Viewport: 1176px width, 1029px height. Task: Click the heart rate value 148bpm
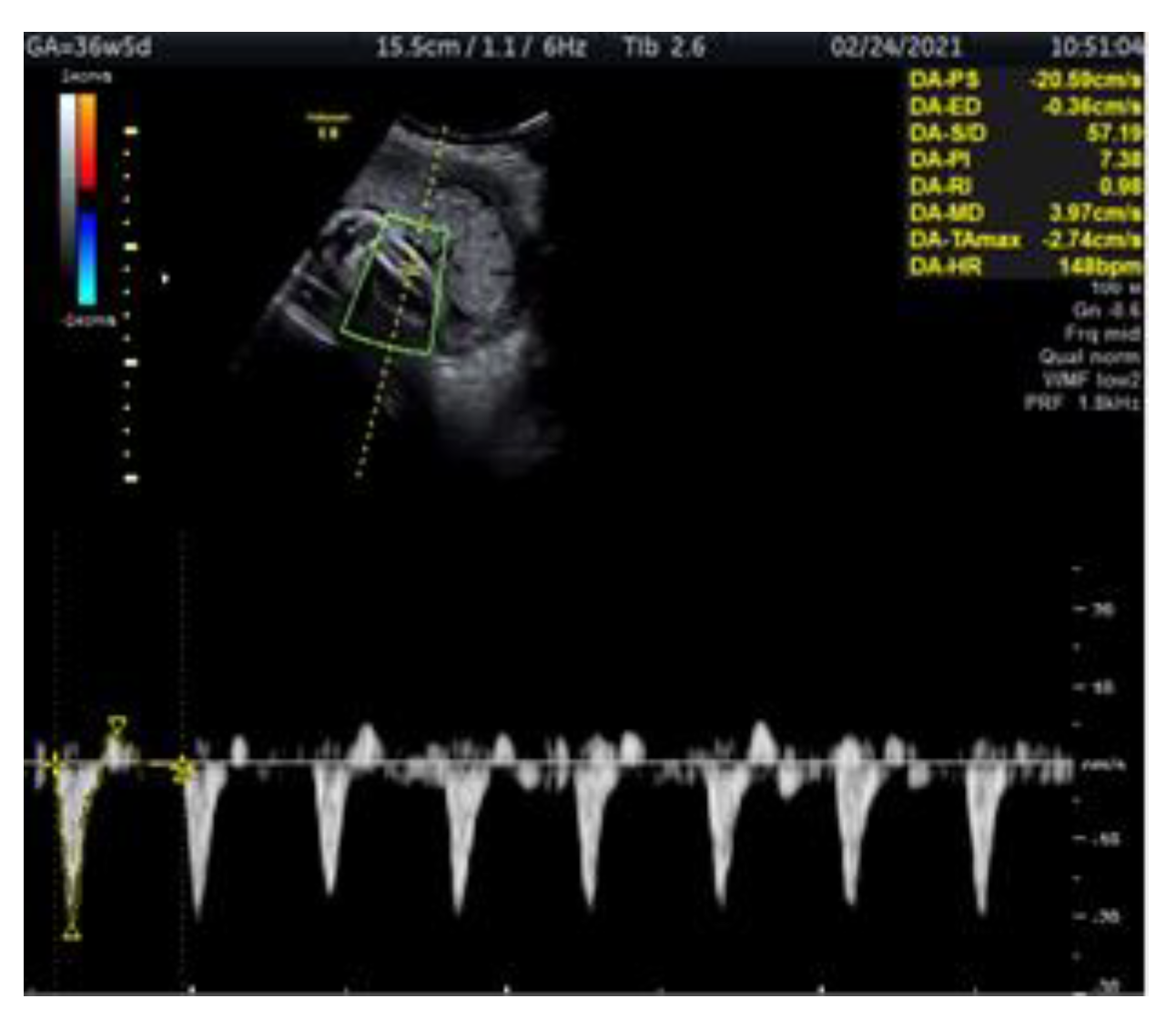tap(1100, 267)
